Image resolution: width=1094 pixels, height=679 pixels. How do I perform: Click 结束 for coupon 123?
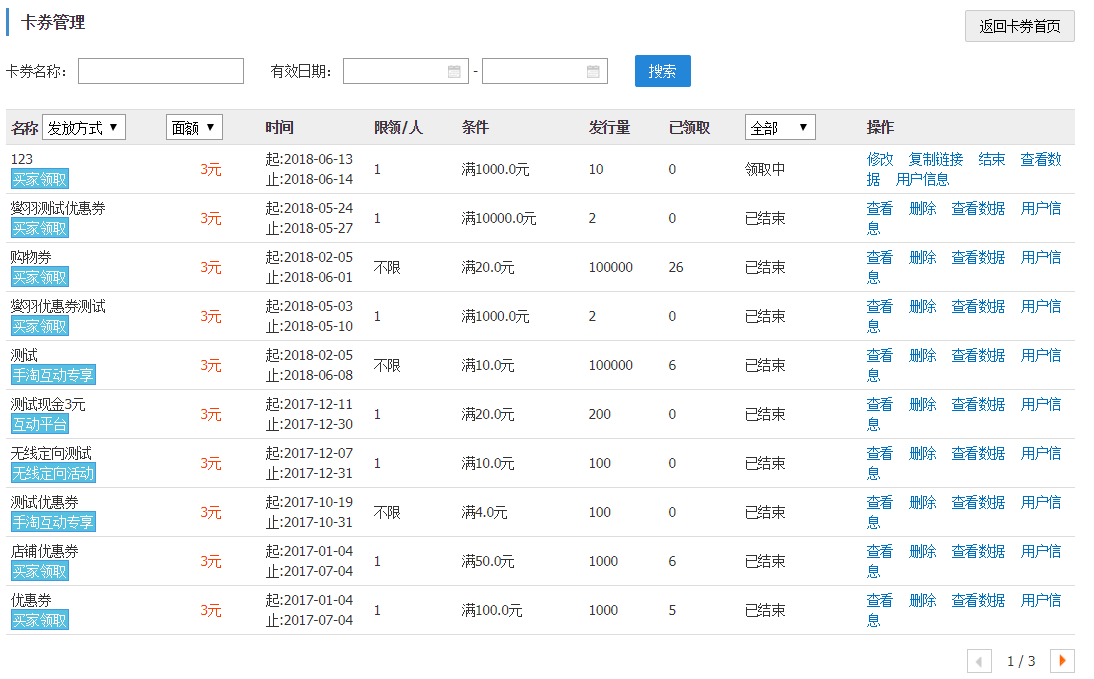(992, 159)
